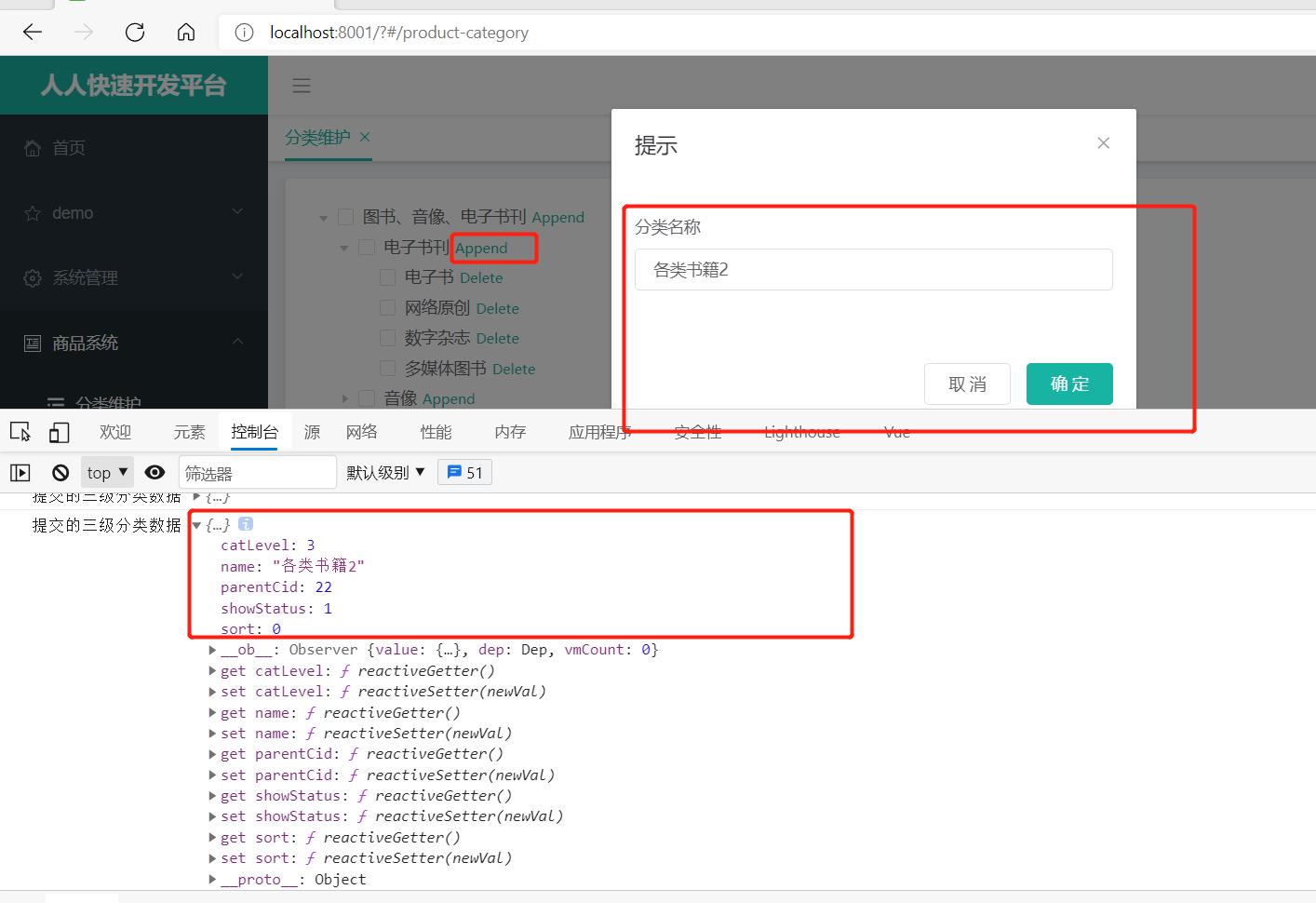This screenshot has height=903, width=1316.
Task: Focus the 分类名称 input with 各类书籍2
Action: coord(874,269)
